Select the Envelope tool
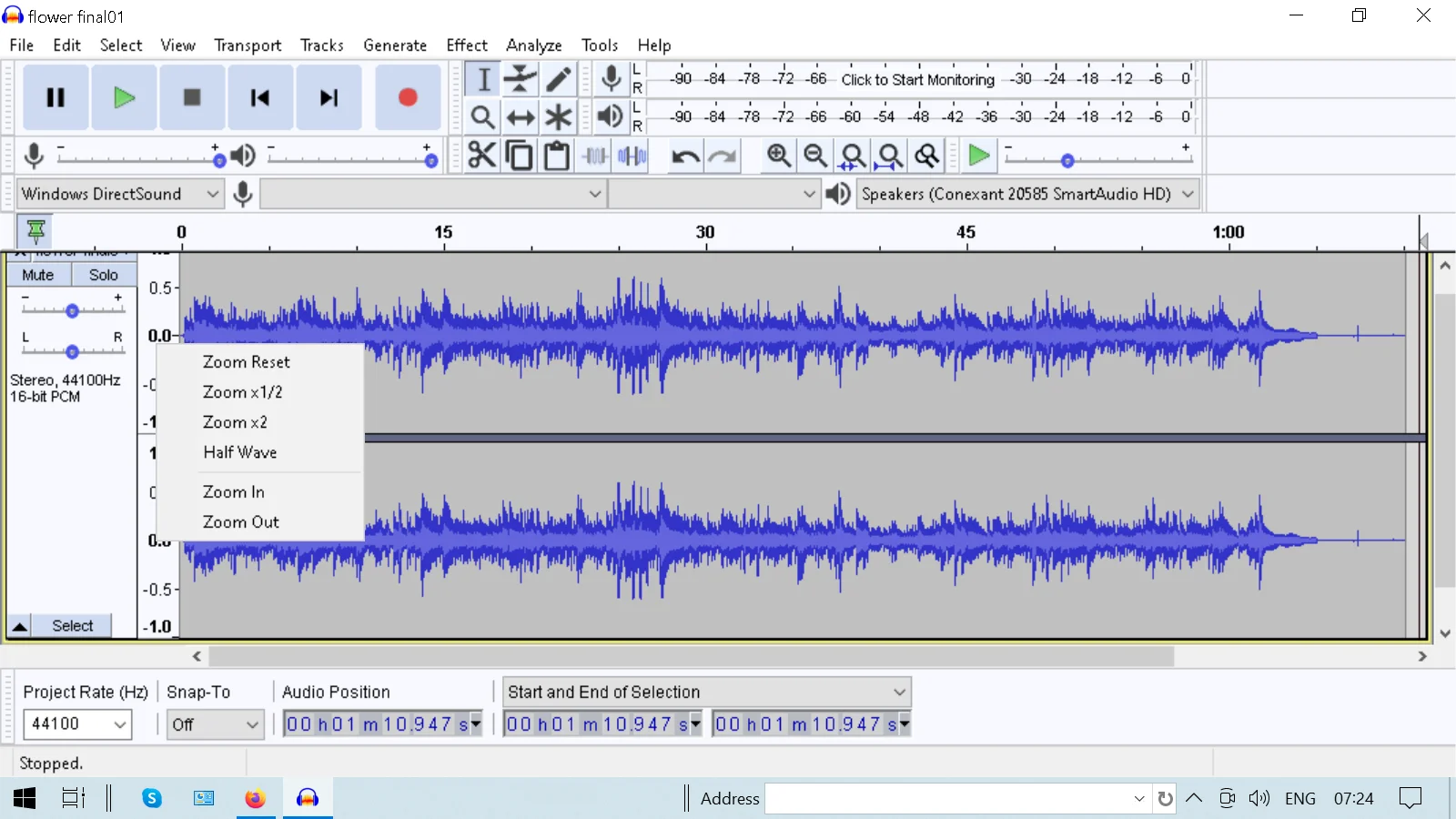Viewport: 1456px width, 819px height. coord(521,79)
